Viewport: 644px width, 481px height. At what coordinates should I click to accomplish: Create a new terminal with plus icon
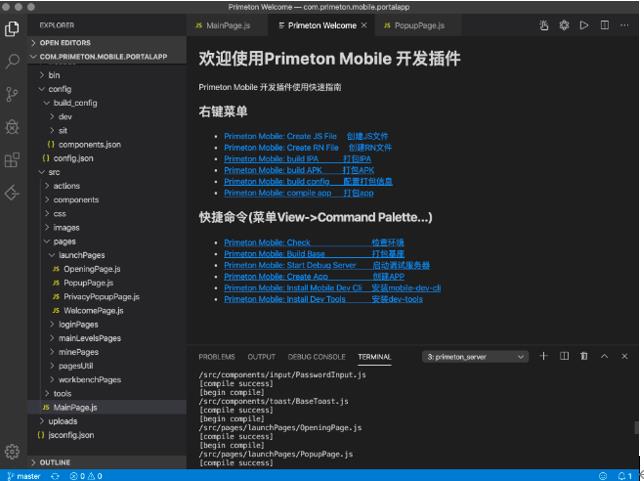(x=544, y=356)
